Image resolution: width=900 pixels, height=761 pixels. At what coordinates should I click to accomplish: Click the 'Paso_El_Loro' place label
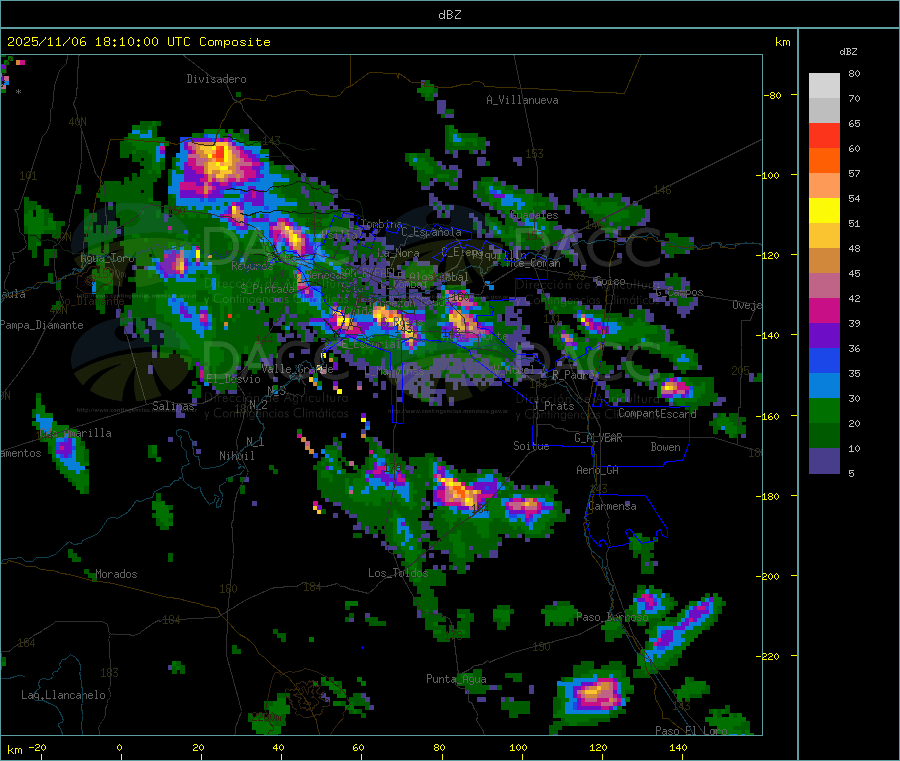[x=692, y=731]
